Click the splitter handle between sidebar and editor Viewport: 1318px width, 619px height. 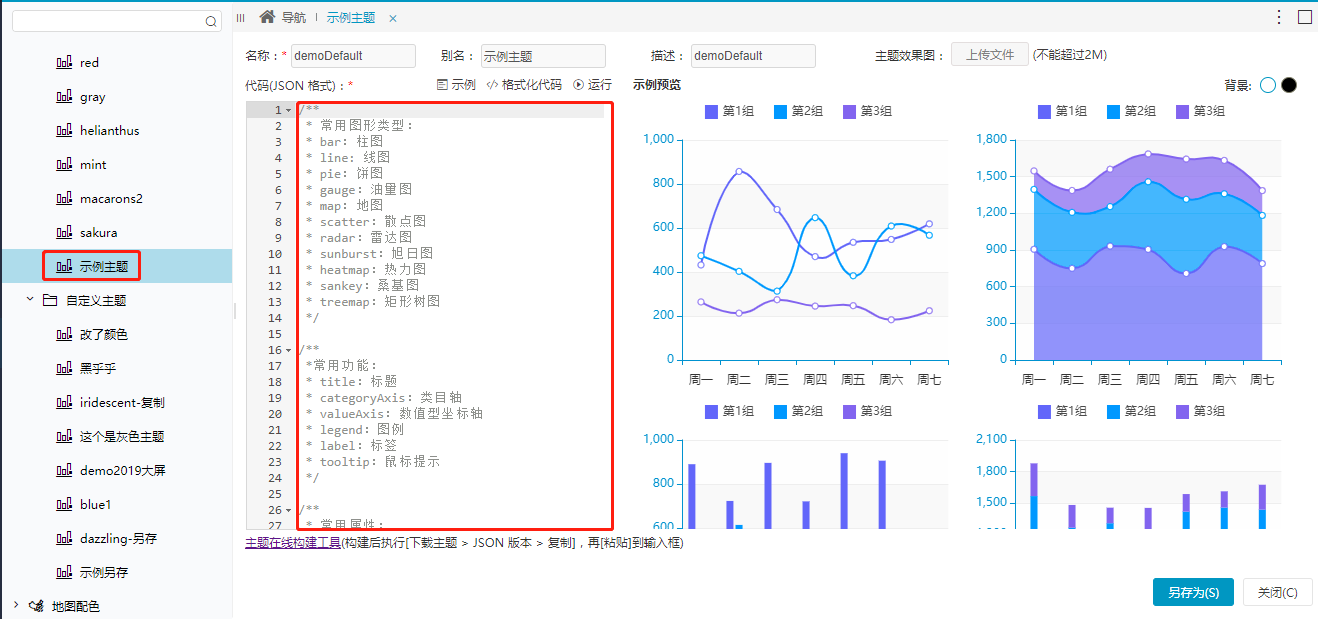[235, 311]
